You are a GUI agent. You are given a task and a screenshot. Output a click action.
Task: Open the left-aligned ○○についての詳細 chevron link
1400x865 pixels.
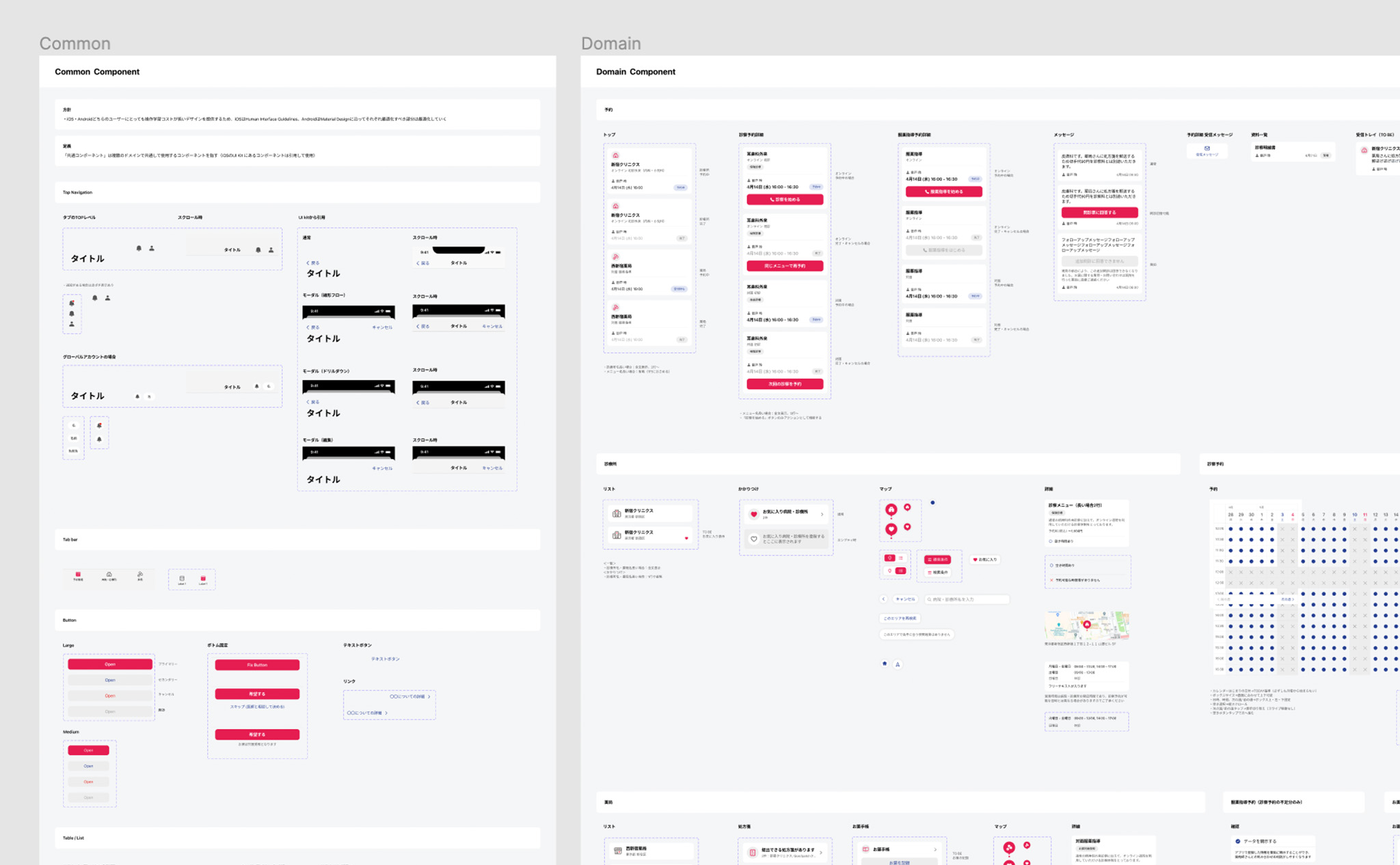367,713
